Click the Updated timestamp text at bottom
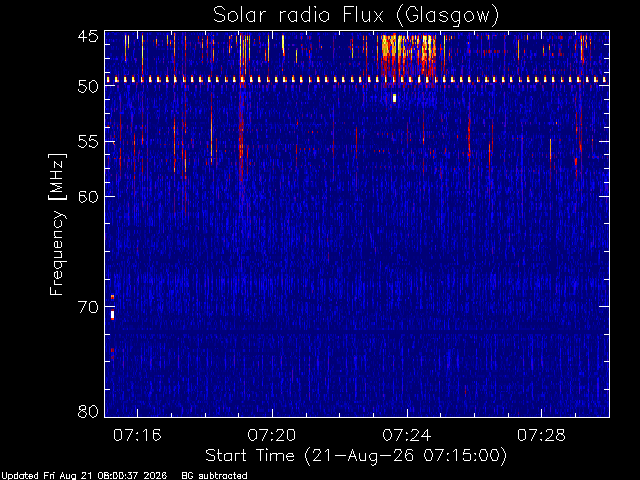 (x=83, y=476)
